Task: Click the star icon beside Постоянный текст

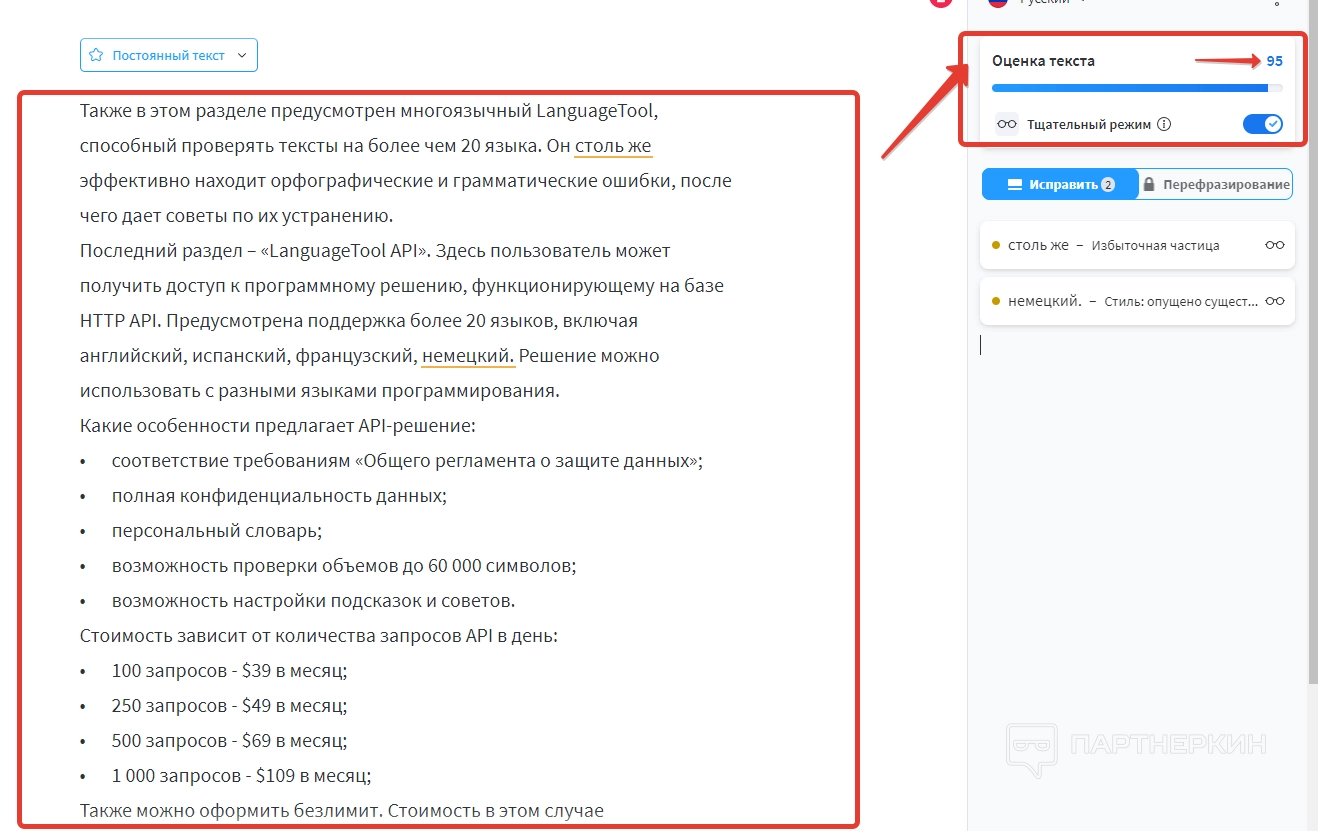Action: [96, 56]
